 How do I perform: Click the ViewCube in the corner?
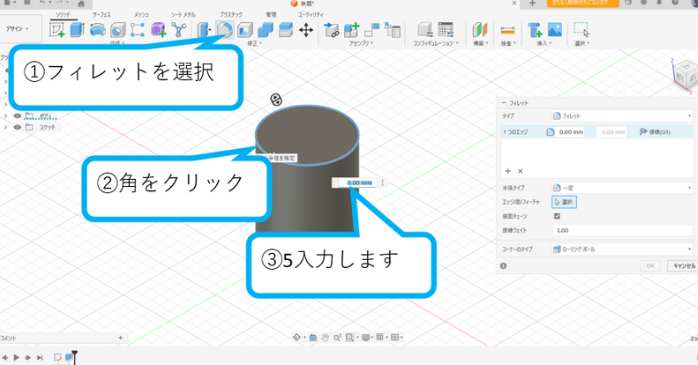686,75
